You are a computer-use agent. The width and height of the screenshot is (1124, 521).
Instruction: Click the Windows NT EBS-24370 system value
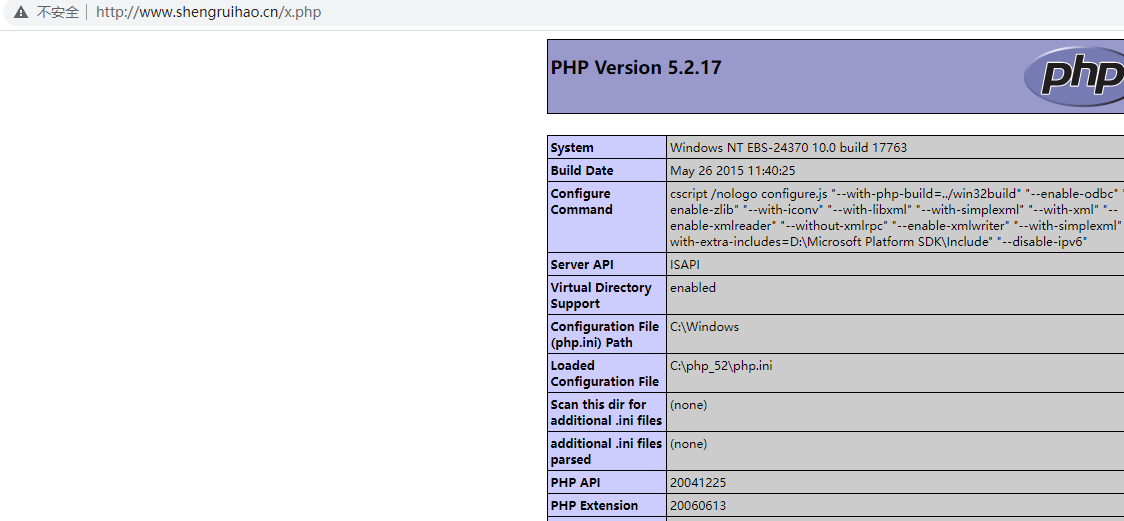pyautogui.click(x=788, y=148)
